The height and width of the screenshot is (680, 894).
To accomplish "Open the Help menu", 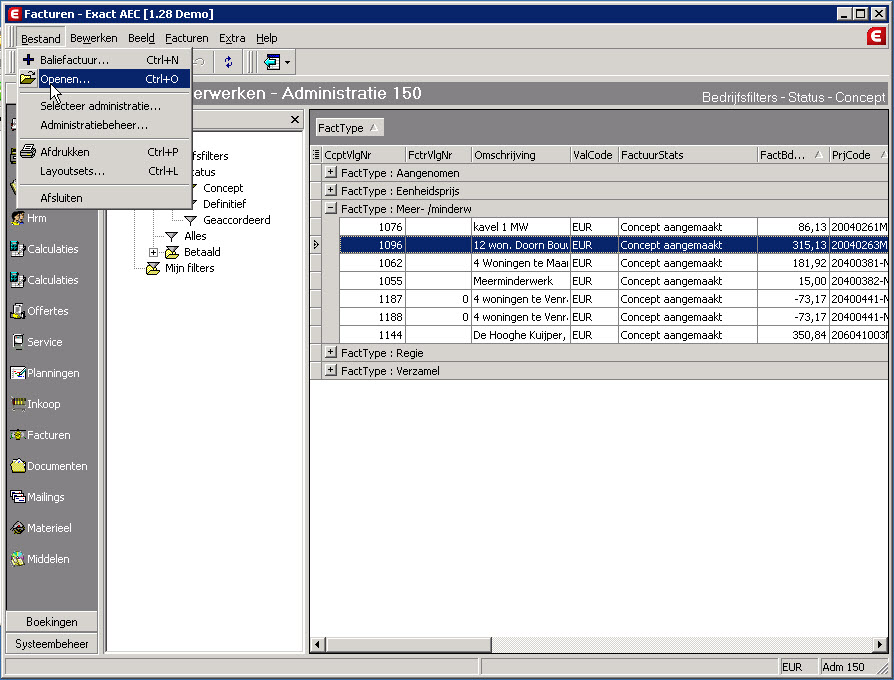I will click(x=267, y=38).
